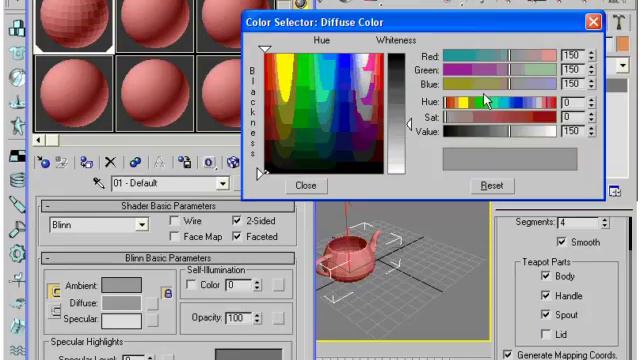Click the Specular color swatch

(x=121, y=321)
